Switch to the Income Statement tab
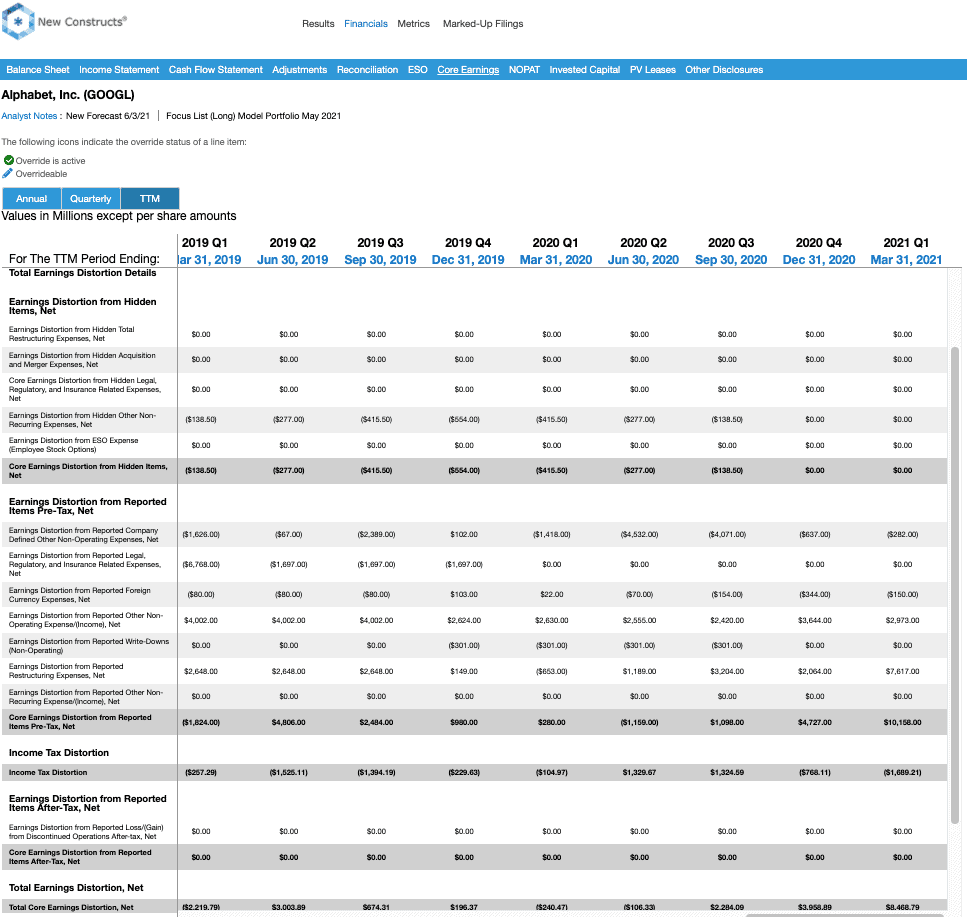967x917 pixels. tap(119, 70)
